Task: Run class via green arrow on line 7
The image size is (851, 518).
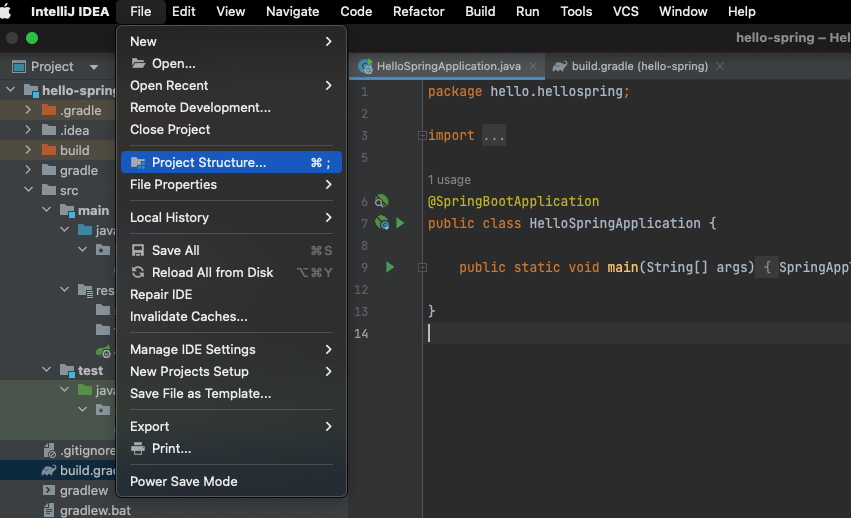Action: pos(400,223)
